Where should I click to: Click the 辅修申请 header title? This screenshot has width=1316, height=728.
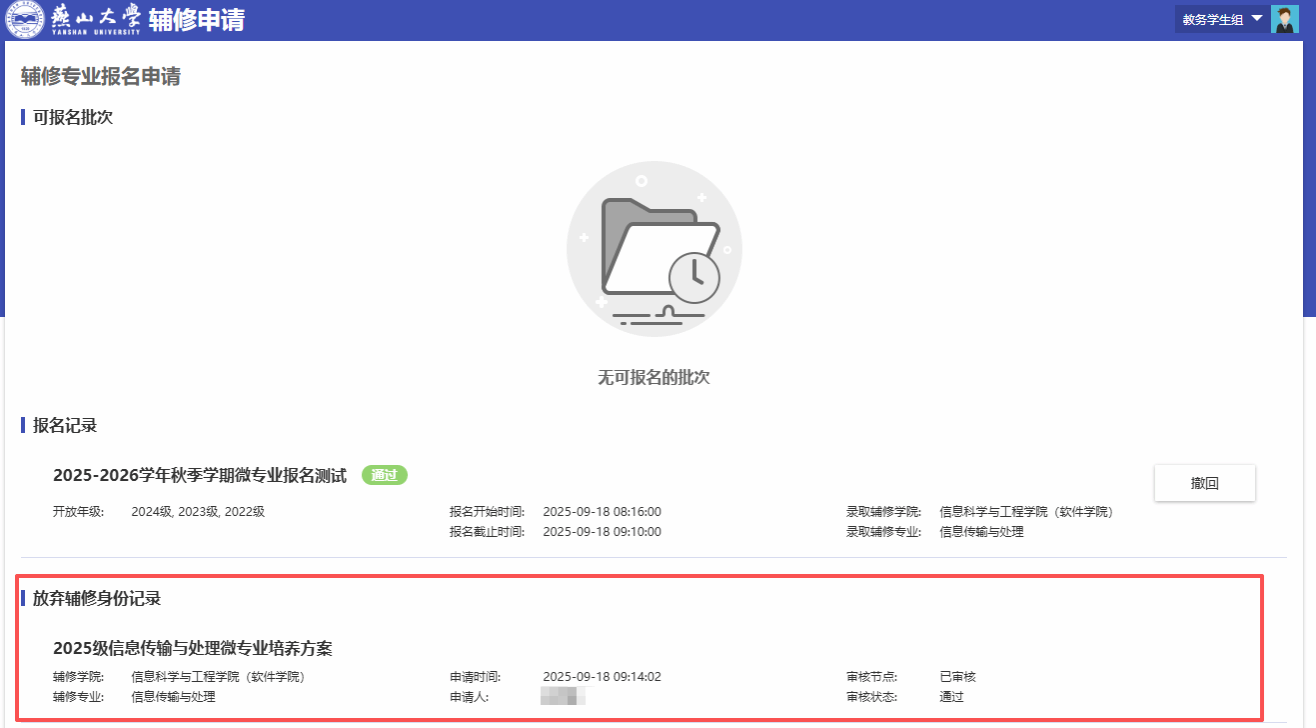pos(197,20)
